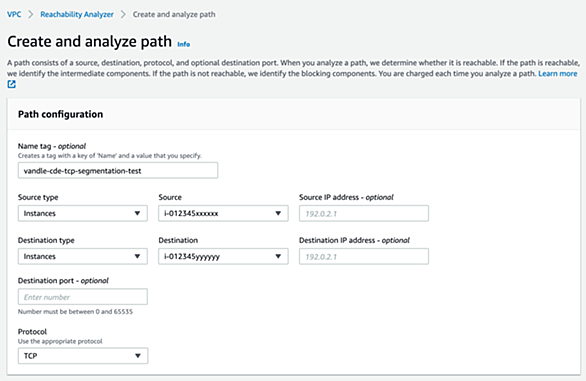Click the Source type dropdown arrow
Image resolution: width=586 pixels, height=381 pixels.
point(137,213)
